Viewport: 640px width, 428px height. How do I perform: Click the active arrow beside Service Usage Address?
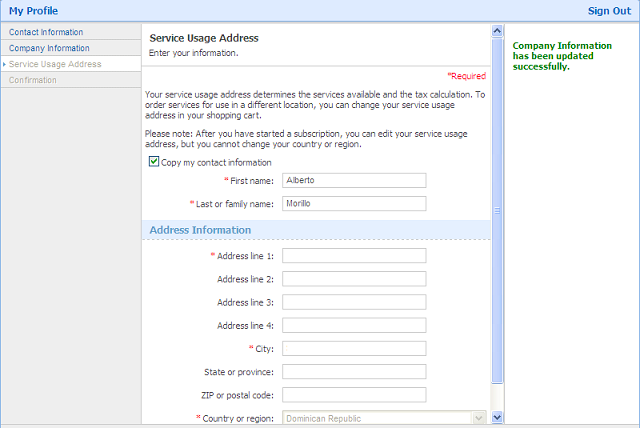click(4, 64)
